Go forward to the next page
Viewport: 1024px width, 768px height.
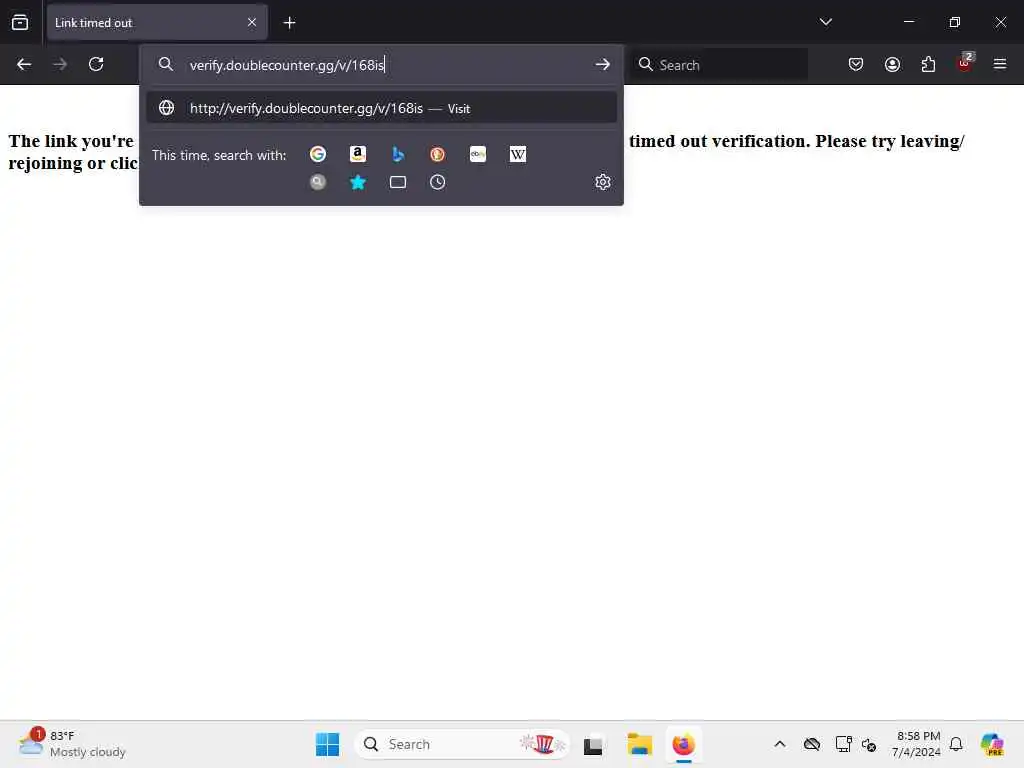(60, 64)
